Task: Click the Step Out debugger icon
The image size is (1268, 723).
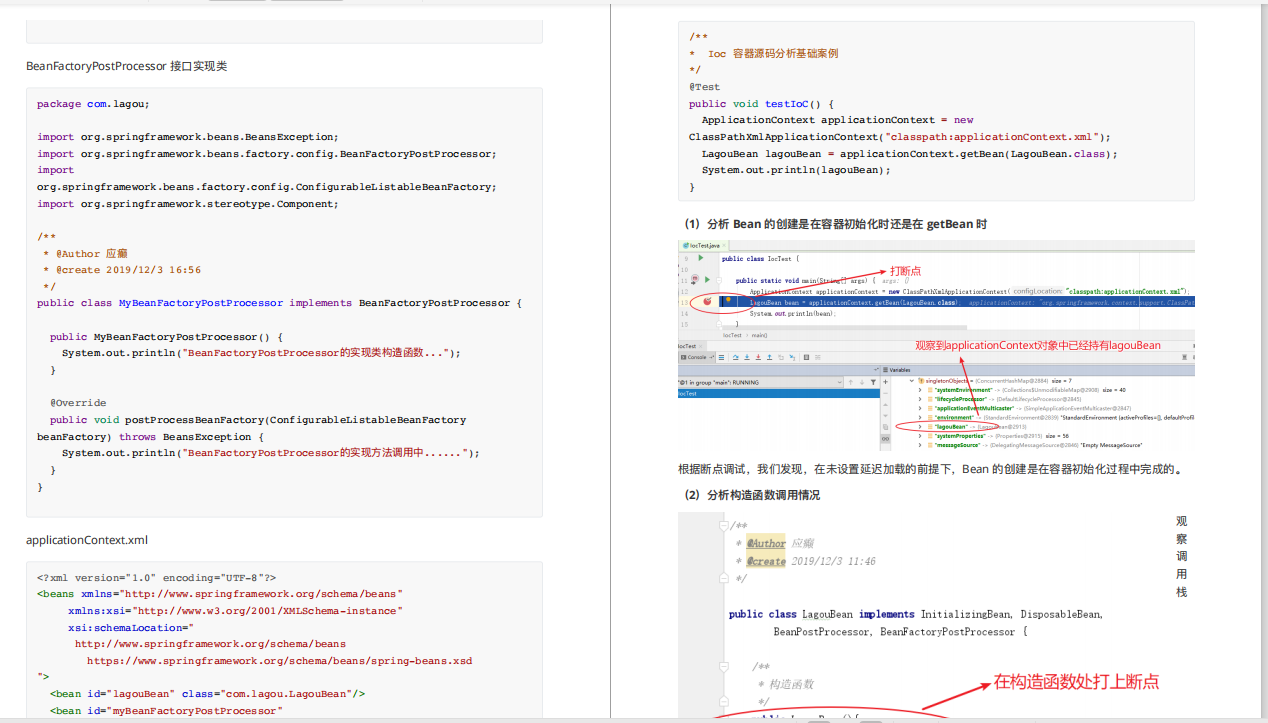Action: click(769, 357)
